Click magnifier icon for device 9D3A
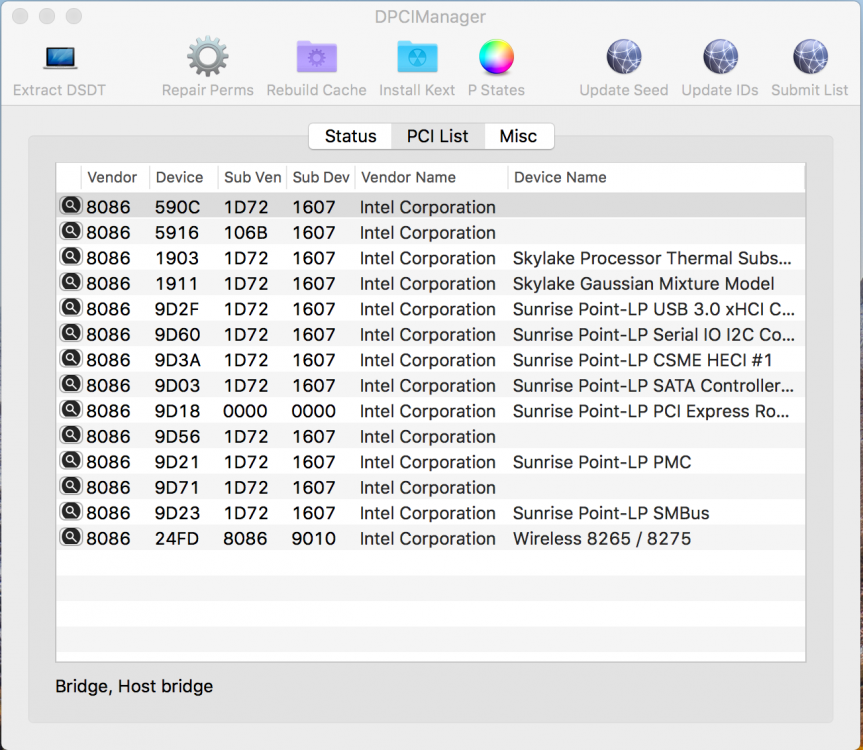Image resolution: width=863 pixels, height=750 pixels. (71, 359)
